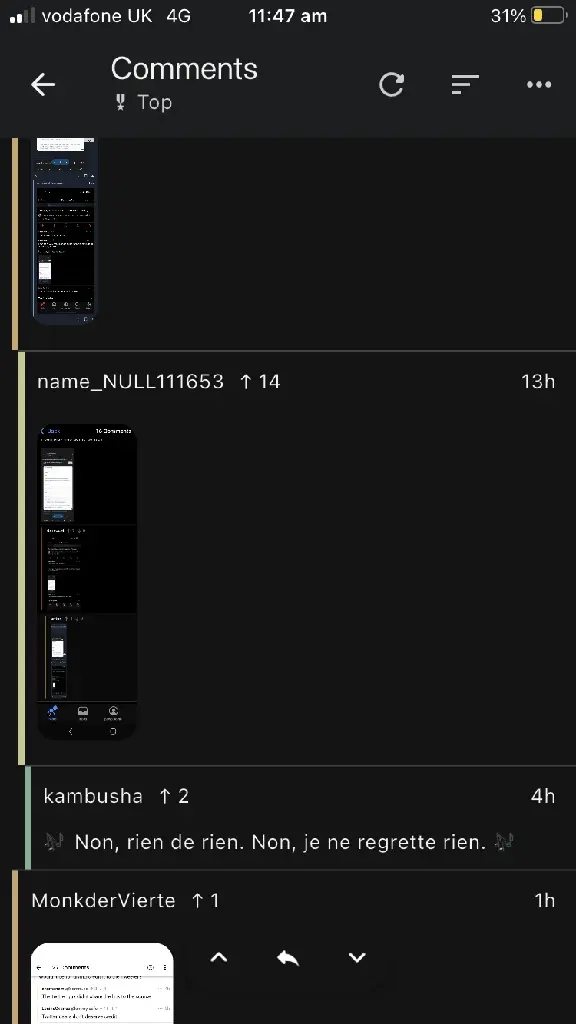
Task: Tap the reply arrow icon
Action: click(x=287, y=958)
